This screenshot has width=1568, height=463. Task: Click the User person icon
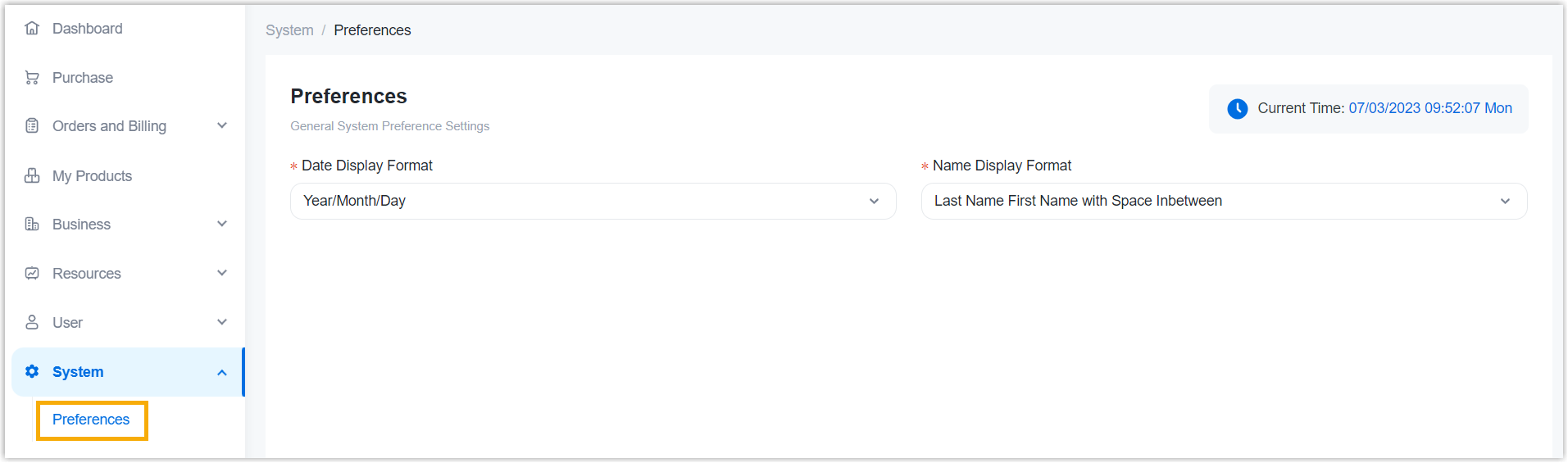pyautogui.click(x=32, y=322)
